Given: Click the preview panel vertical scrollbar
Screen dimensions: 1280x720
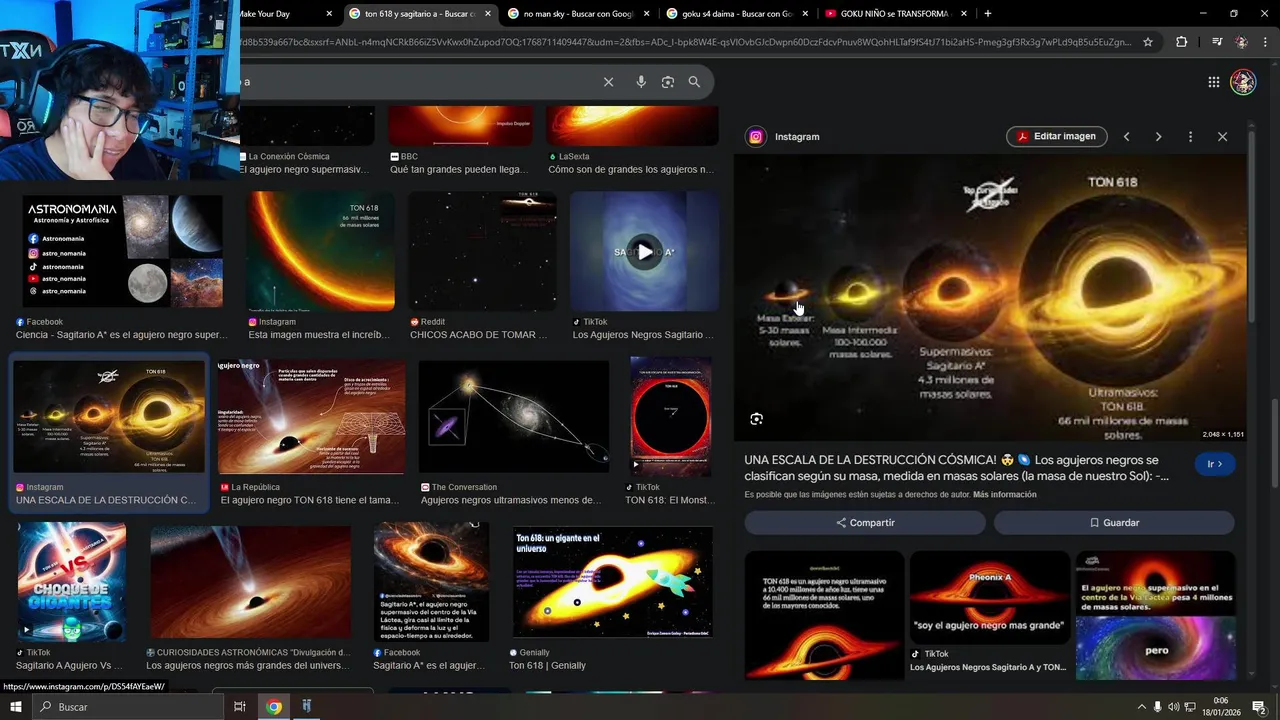Looking at the screenshot, I should coord(1251,225).
